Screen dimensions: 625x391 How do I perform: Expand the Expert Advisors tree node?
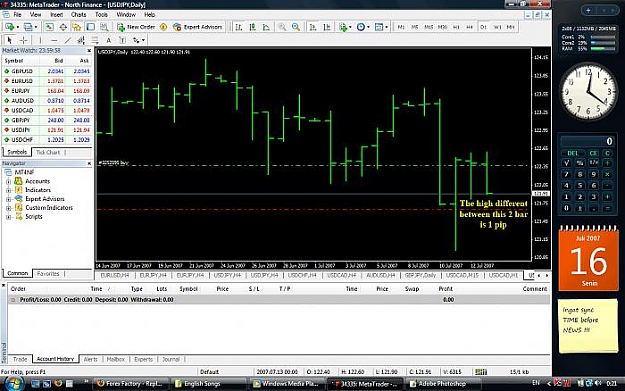pos(8,199)
